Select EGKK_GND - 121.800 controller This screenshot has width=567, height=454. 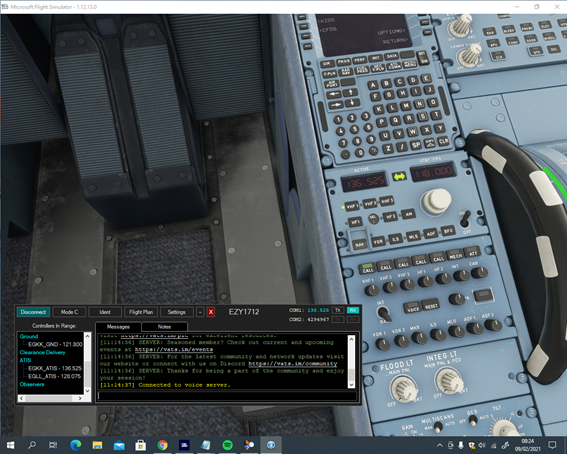click(55, 344)
